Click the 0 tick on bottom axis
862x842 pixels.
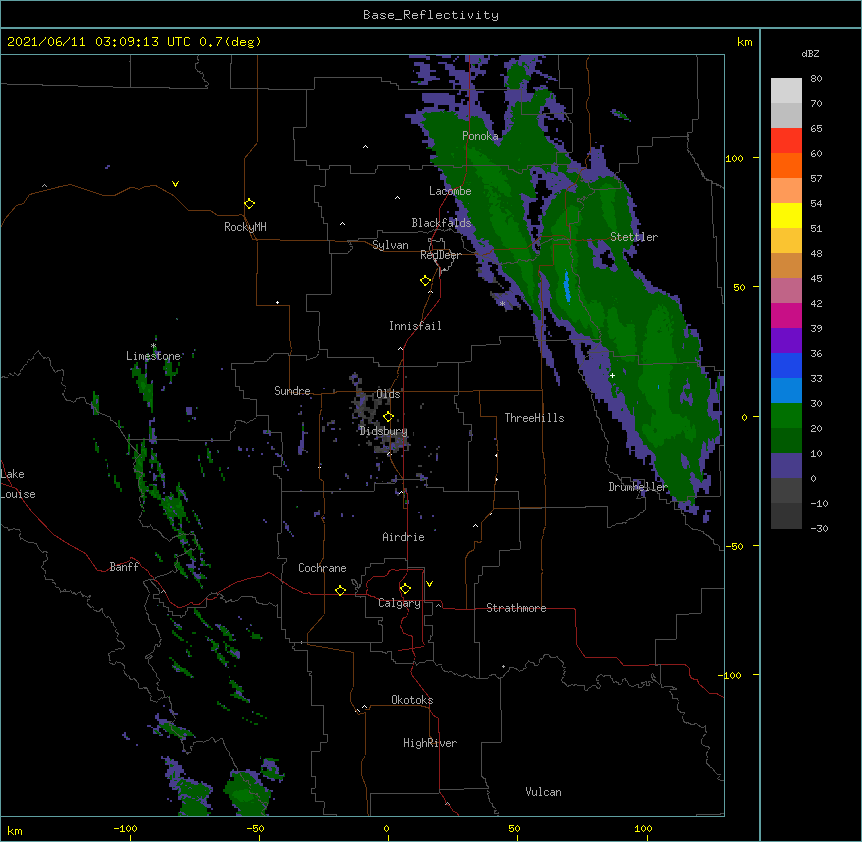pos(386,829)
